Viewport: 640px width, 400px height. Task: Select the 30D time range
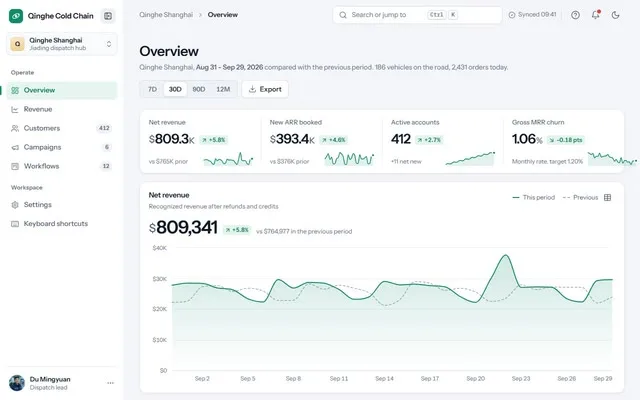click(175, 89)
